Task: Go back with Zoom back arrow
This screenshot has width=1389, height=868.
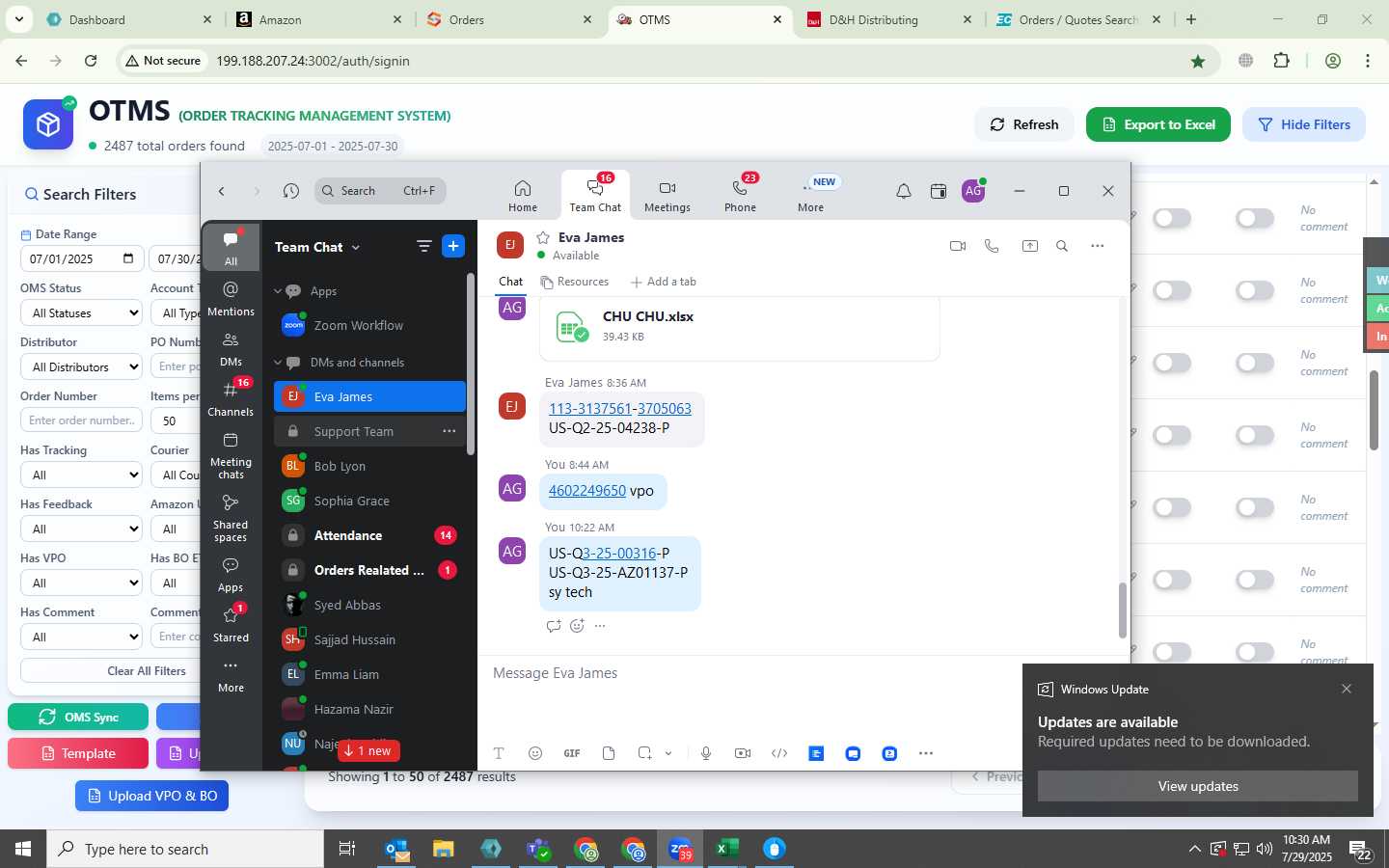Action: coord(222,191)
